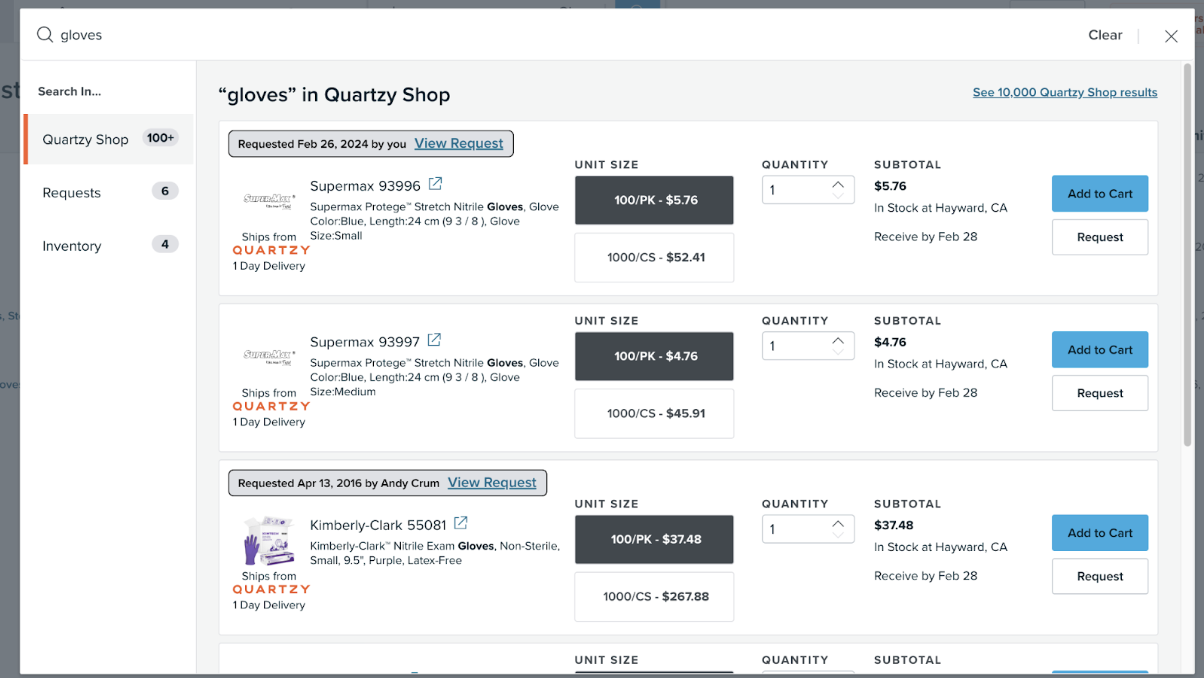Image resolution: width=1204 pixels, height=678 pixels.
Task: Open external link icon beside Kimberly-Clark 55081
Action: (x=460, y=523)
